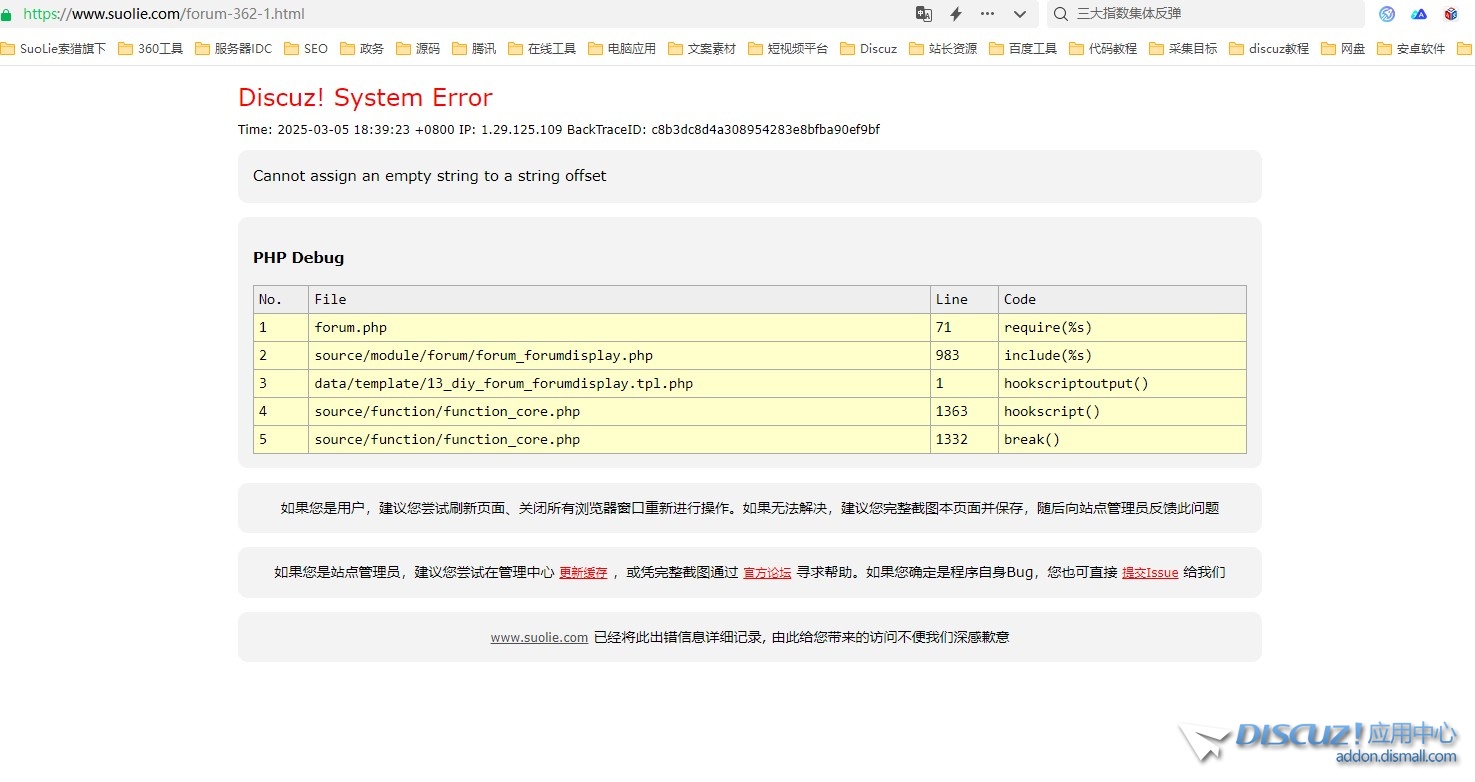
Task: Open the three-dots more options menu
Action: click(988, 14)
